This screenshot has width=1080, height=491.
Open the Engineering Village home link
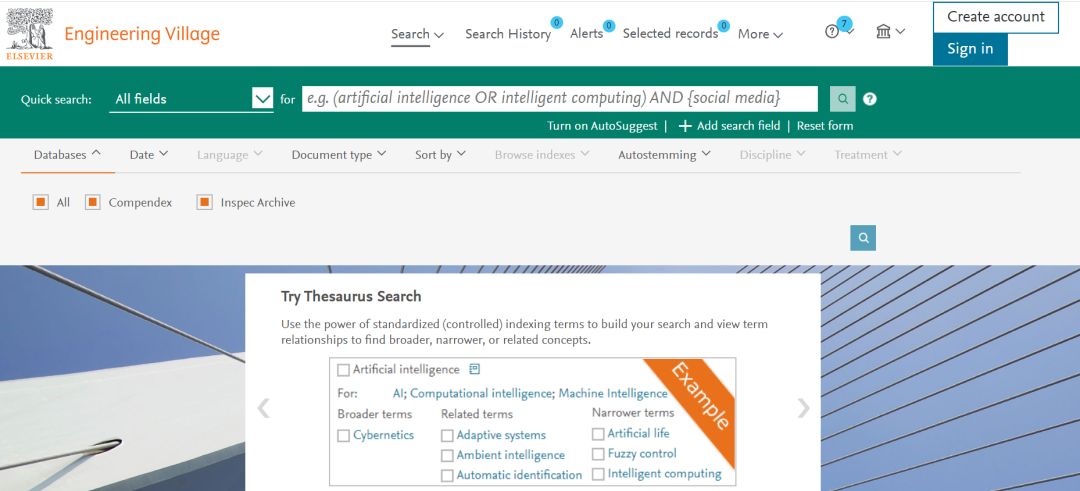point(142,34)
